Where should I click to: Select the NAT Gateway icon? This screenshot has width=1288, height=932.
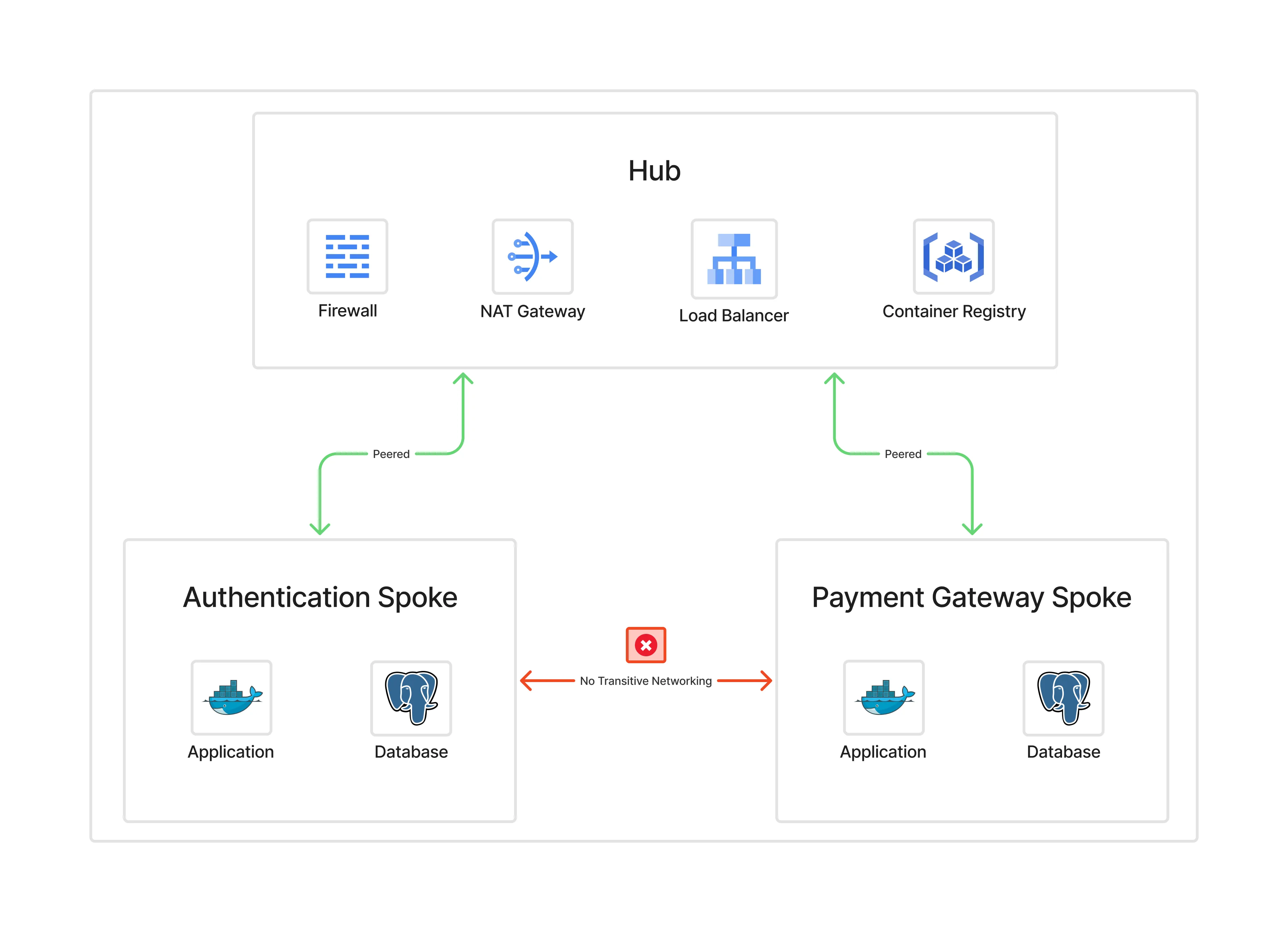click(x=532, y=257)
